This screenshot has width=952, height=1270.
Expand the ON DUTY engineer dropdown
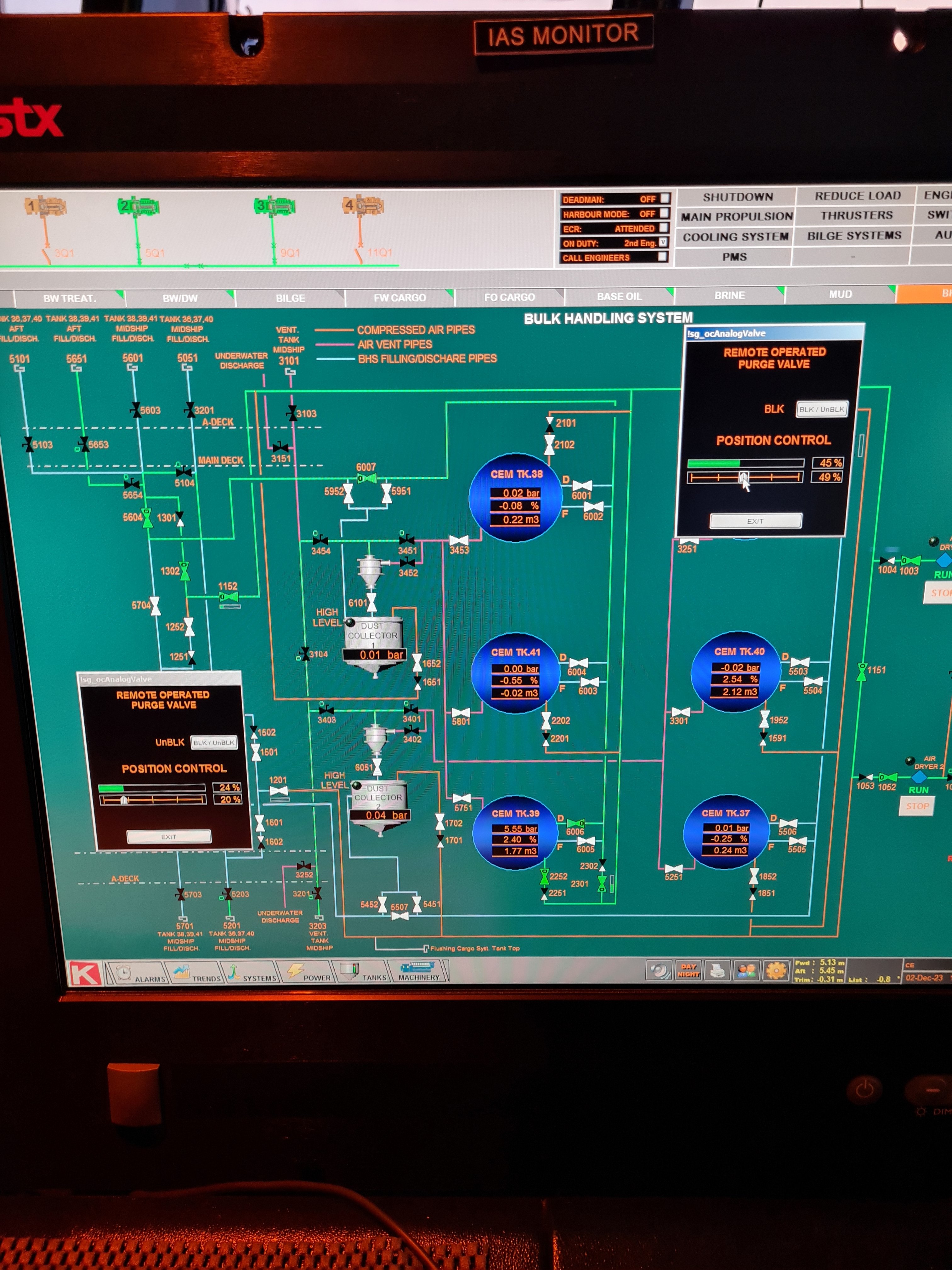tap(663, 242)
